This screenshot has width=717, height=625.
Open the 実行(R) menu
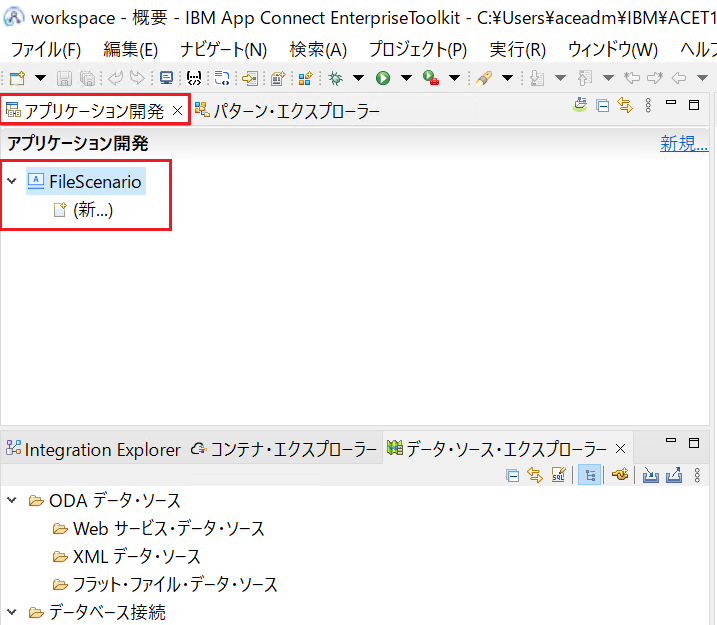point(518,49)
